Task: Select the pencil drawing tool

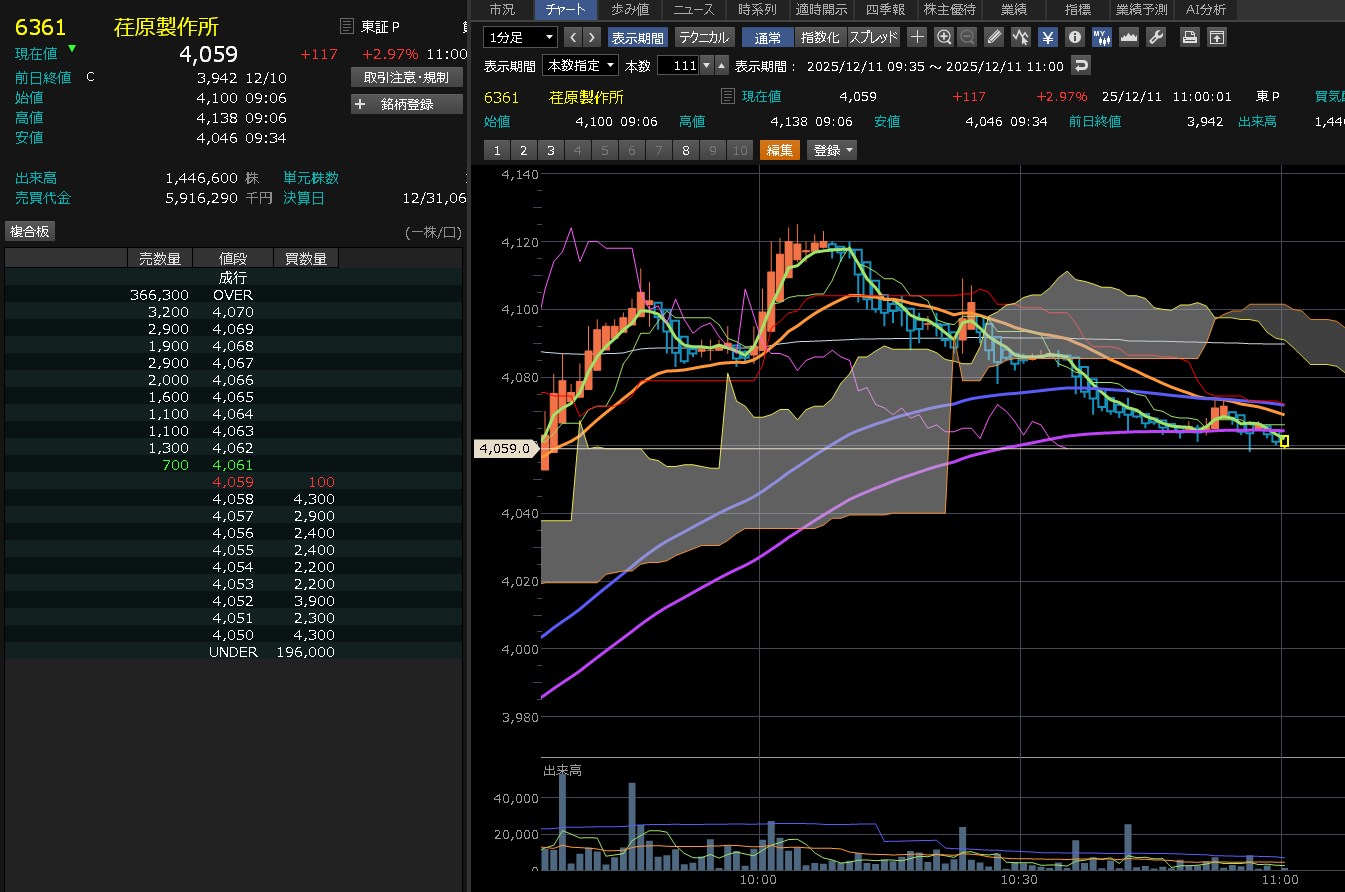Action: [993, 37]
